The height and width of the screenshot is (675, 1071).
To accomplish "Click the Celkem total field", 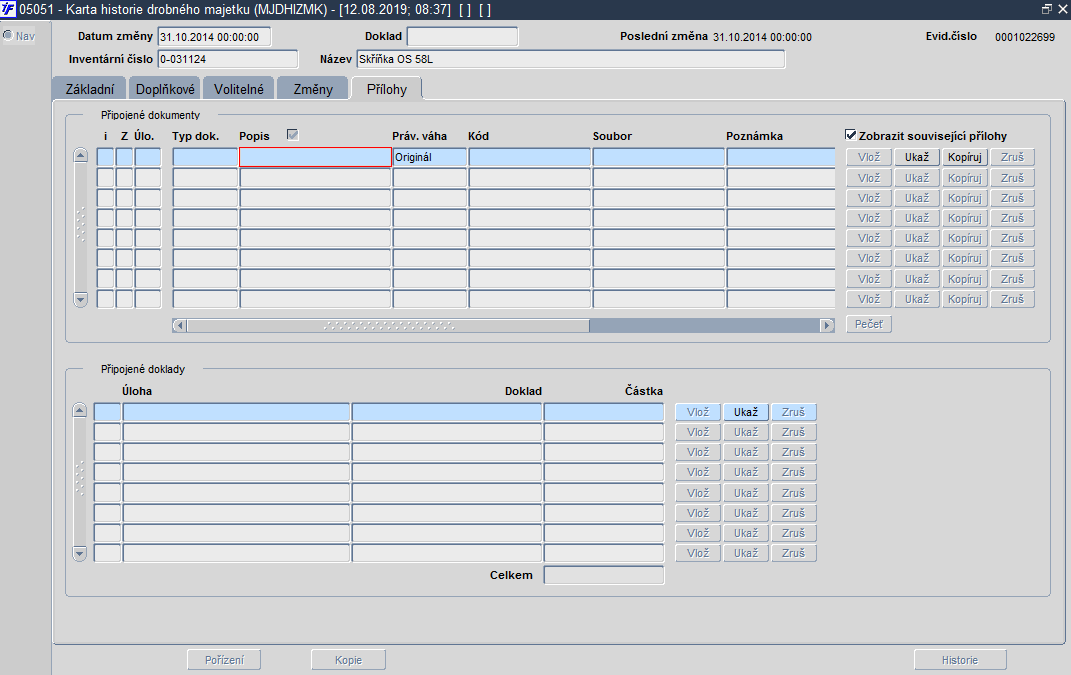I will (604, 575).
